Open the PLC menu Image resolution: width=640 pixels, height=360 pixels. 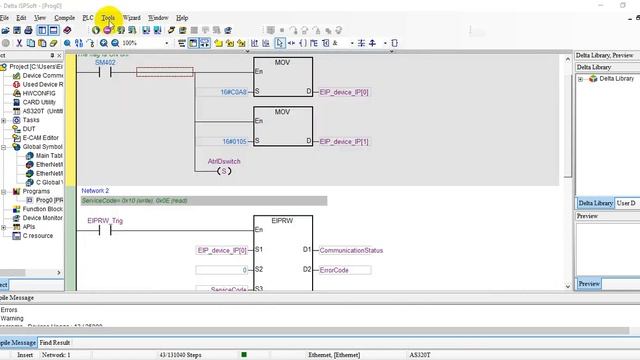pos(88,18)
